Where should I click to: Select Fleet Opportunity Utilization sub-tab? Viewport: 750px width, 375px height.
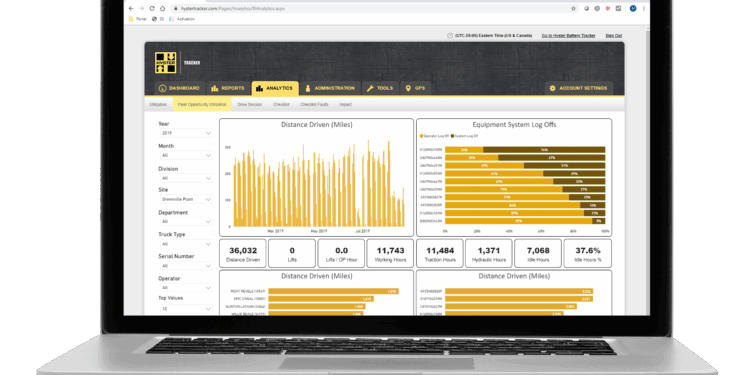(x=202, y=104)
